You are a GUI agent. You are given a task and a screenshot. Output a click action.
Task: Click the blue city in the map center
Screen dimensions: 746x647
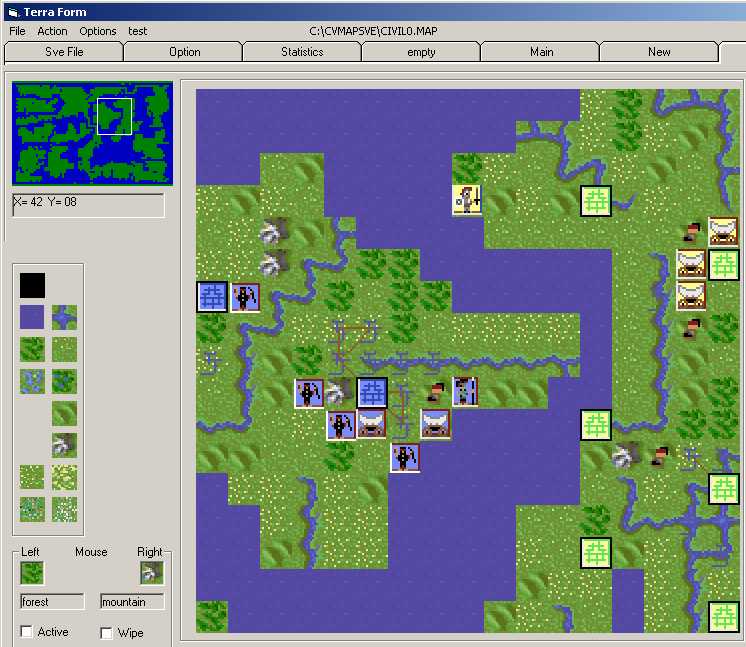click(x=372, y=393)
